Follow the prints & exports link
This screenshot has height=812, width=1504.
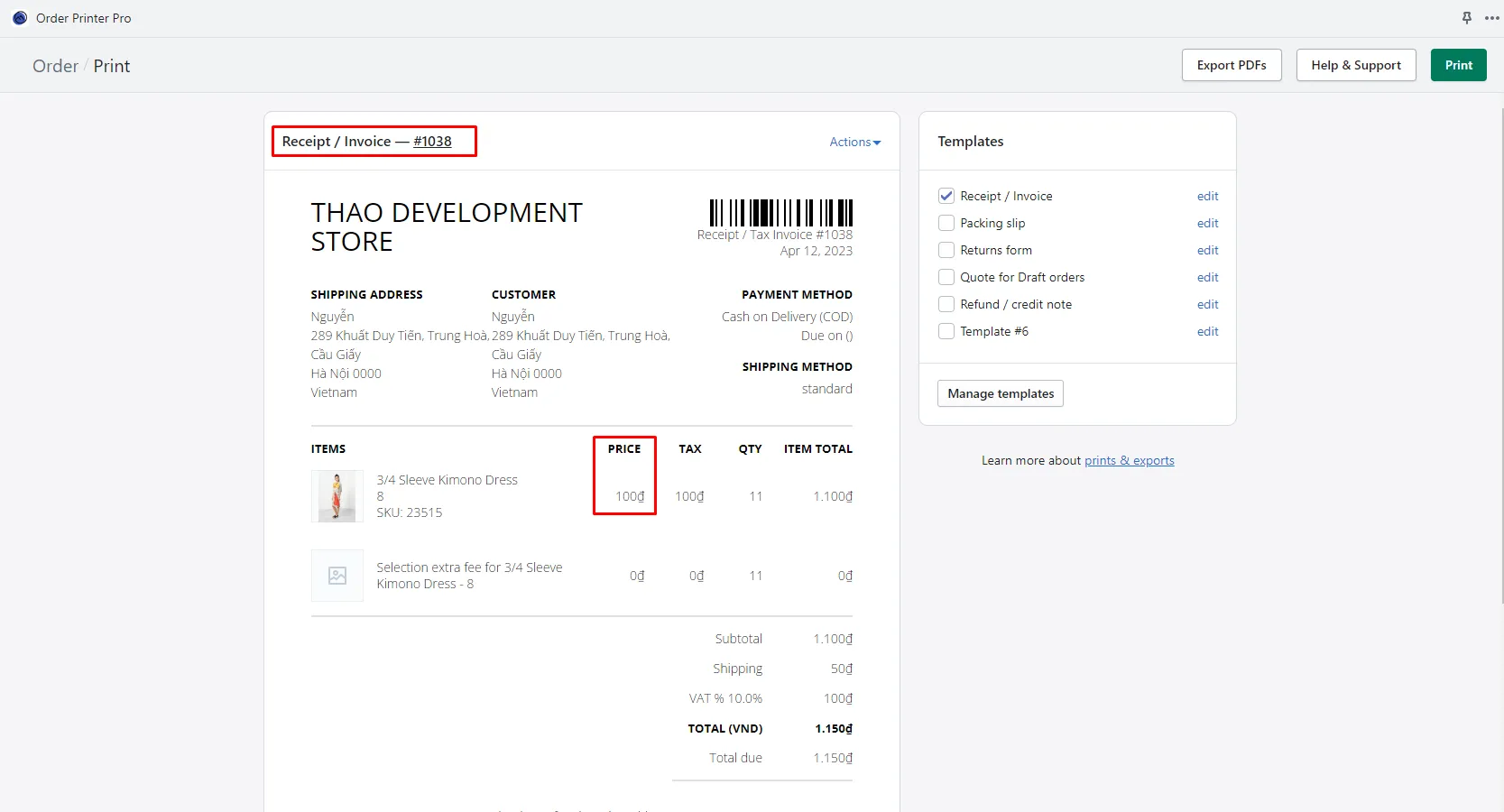point(1130,460)
